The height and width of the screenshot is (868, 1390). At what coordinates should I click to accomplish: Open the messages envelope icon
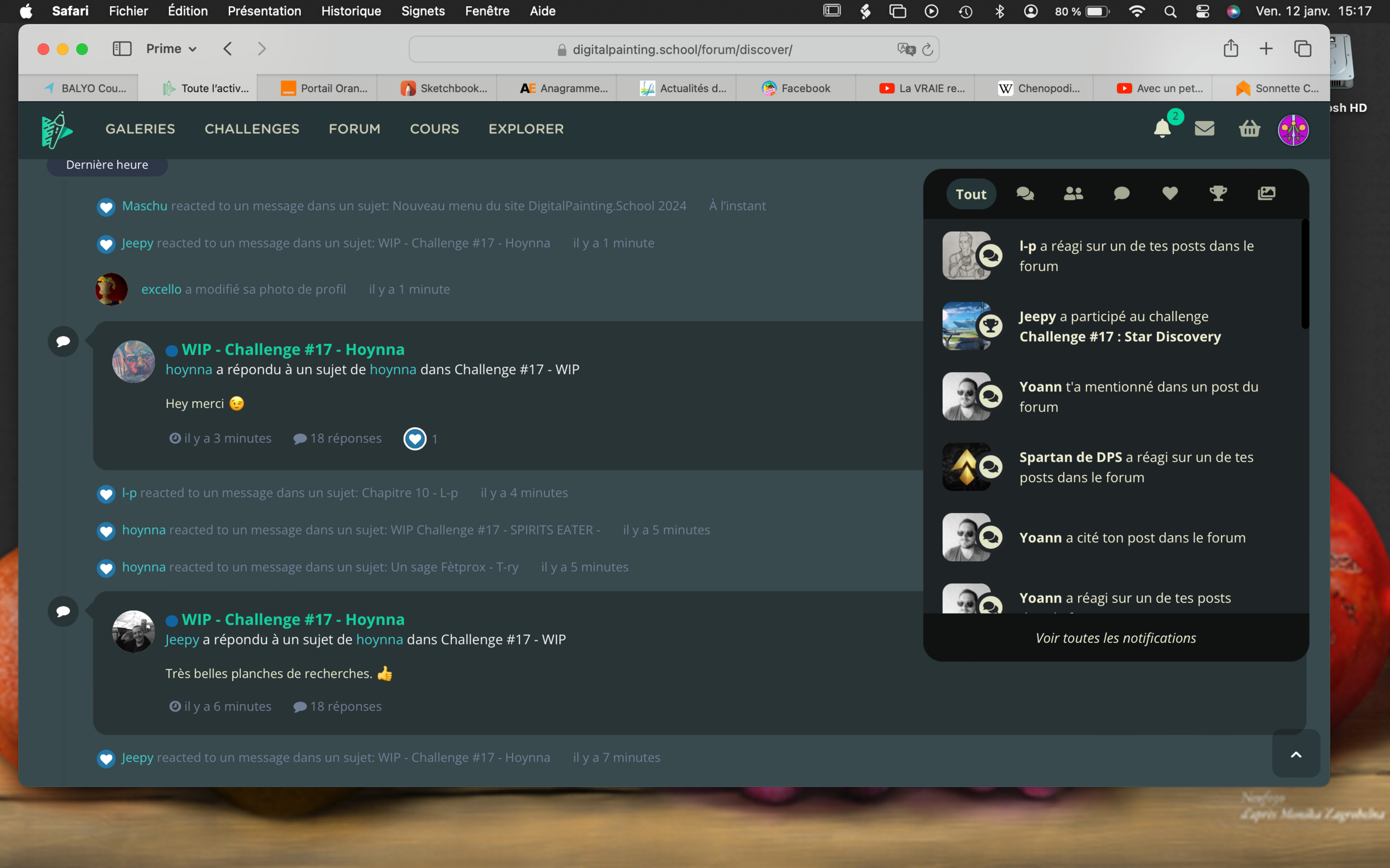pyautogui.click(x=1204, y=128)
